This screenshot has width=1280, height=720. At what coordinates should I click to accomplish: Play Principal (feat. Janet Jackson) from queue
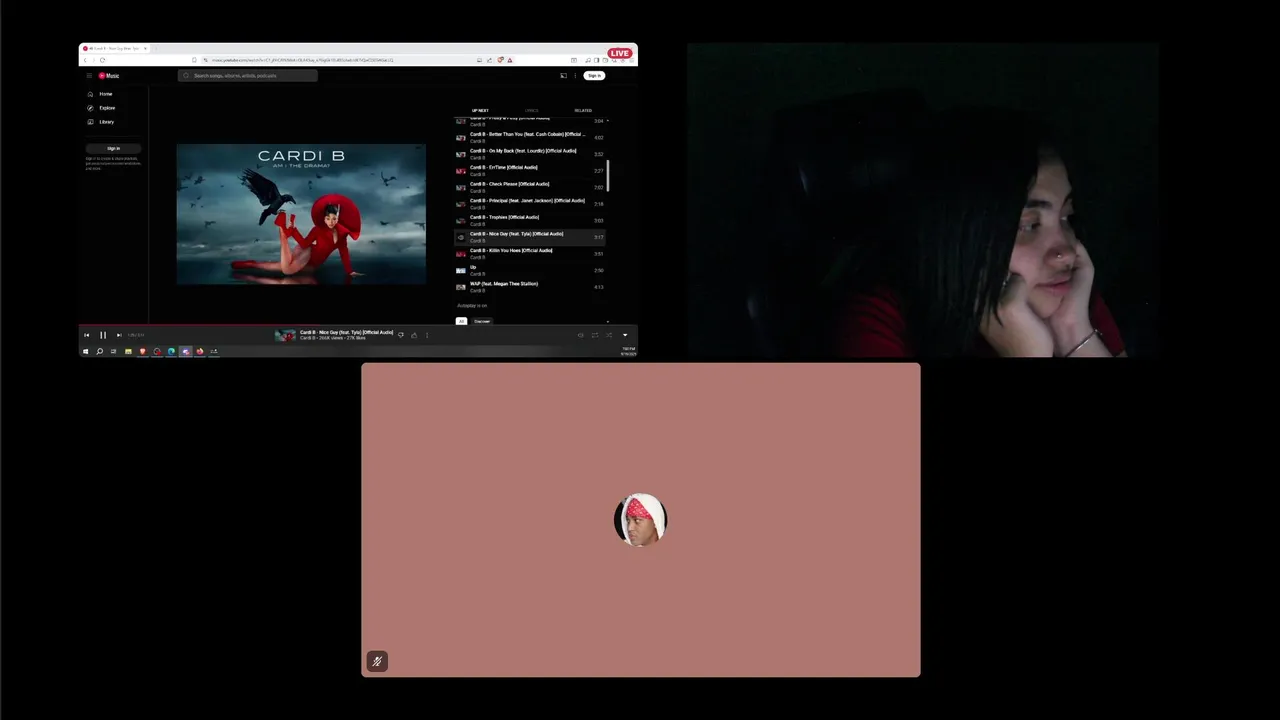tap(529, 204)
